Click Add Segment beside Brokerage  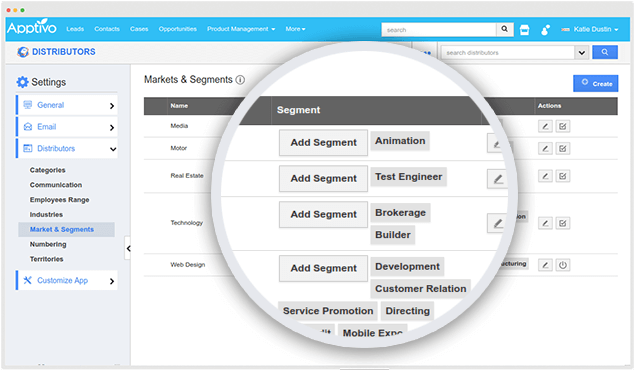[323, 215]
